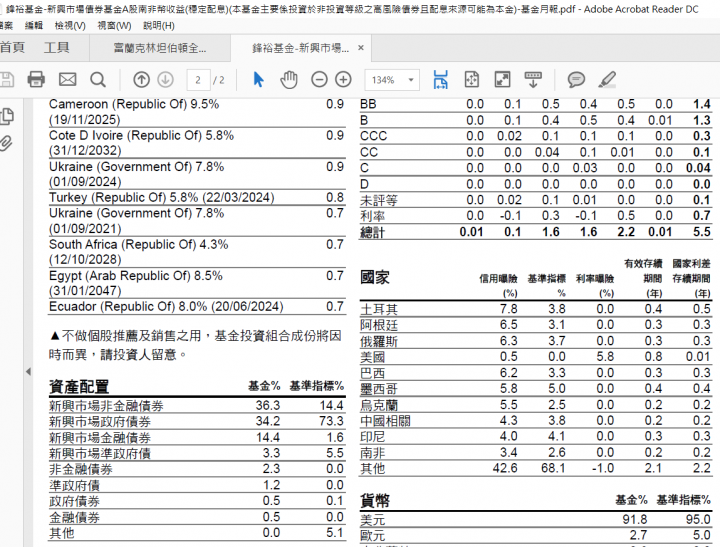Viewport: 720px width, 547px height.
Task: Open the Find text magnifier icon
Action: (98, 80)
